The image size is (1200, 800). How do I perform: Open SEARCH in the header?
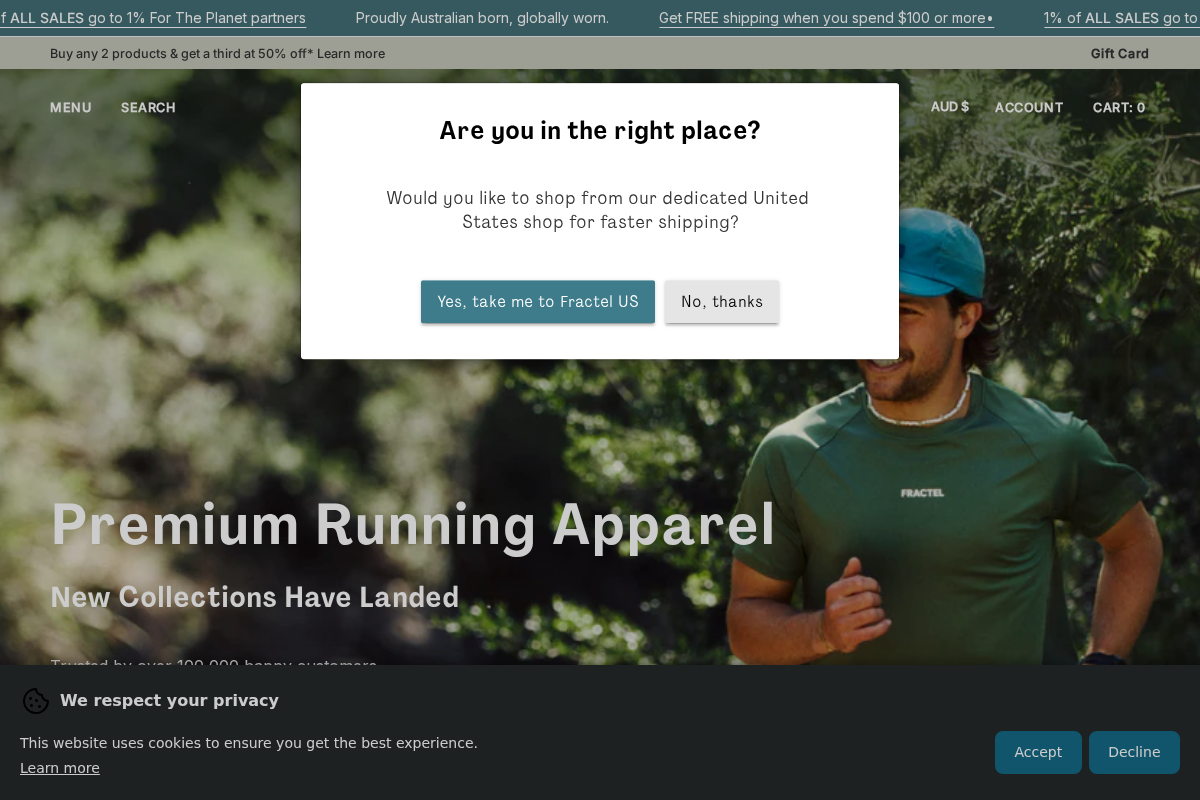pyautogui.click(x=148, y=107)
